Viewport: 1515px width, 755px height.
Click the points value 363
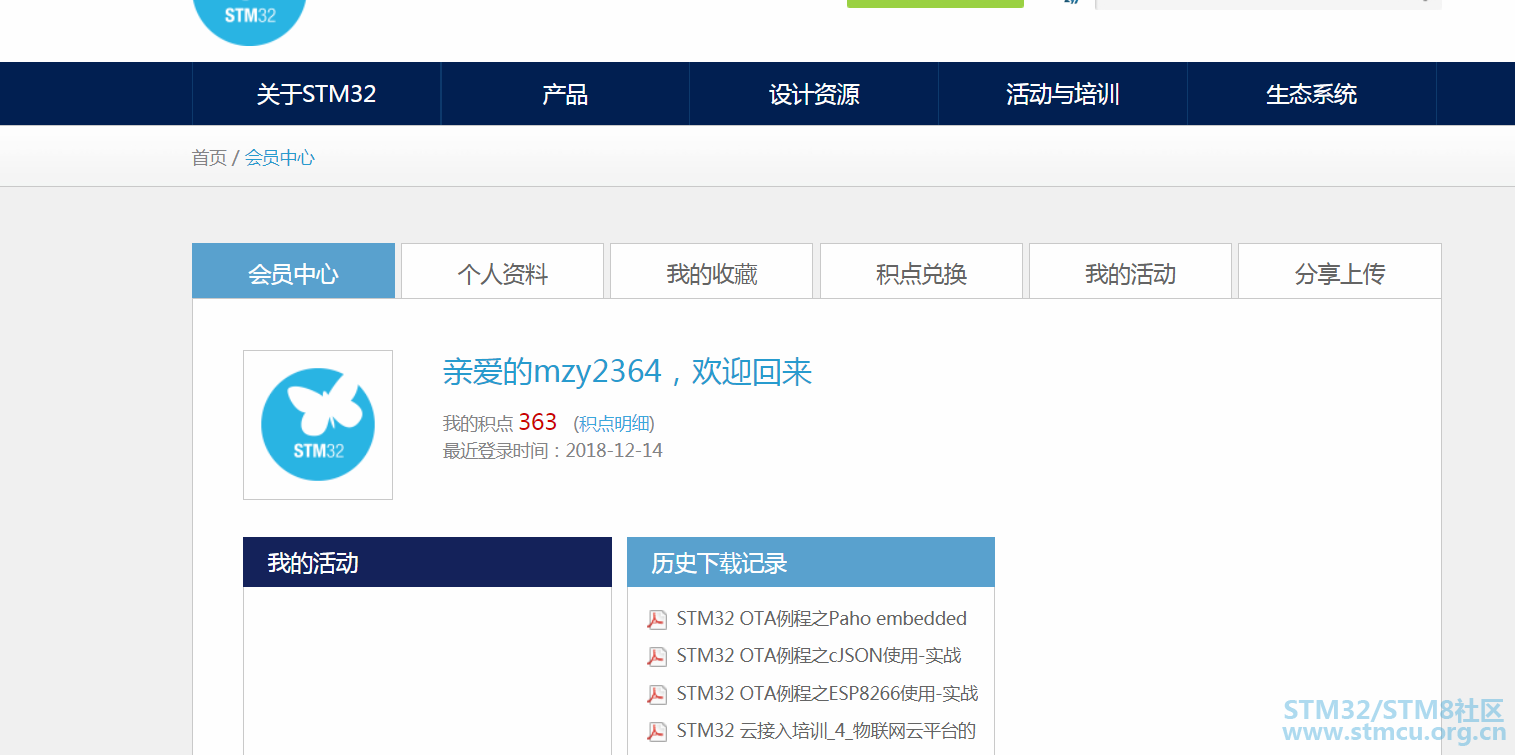[538, 422]
